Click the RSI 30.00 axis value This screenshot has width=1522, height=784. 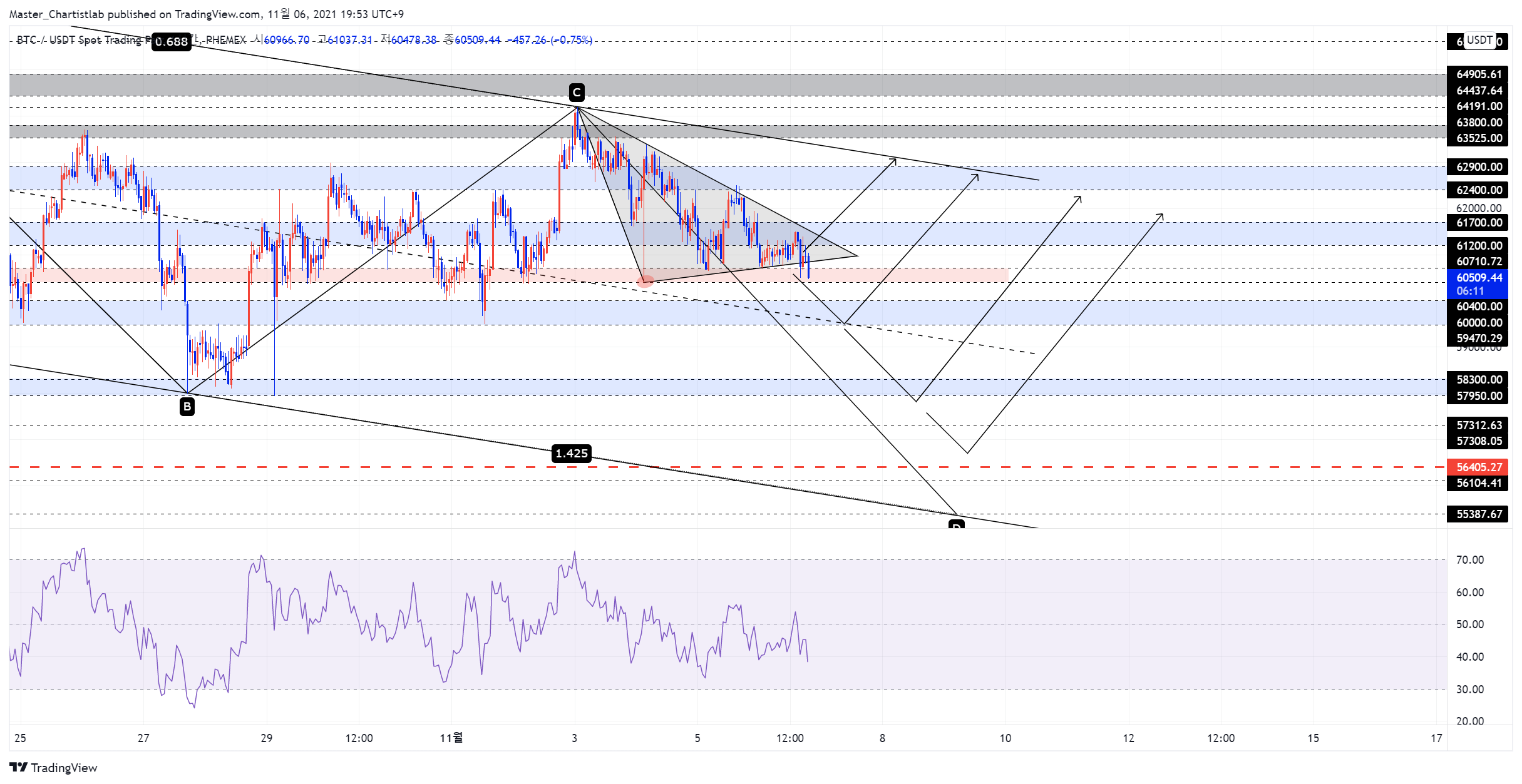pyautogui.click(x=1469, y=690)
